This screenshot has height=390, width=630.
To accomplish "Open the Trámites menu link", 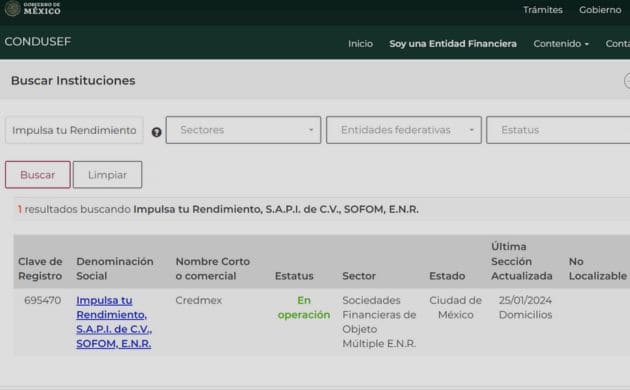I will 542,10.
